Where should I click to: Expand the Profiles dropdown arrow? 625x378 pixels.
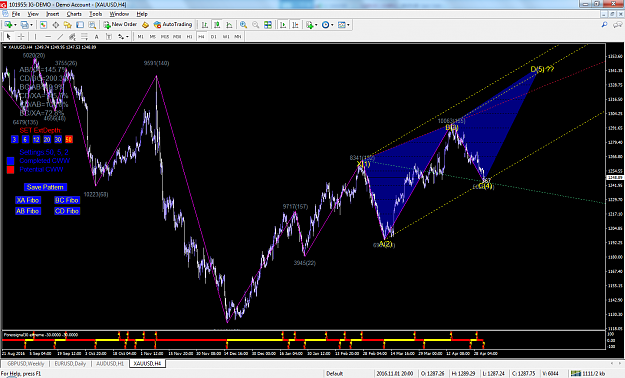click(31, 25)
